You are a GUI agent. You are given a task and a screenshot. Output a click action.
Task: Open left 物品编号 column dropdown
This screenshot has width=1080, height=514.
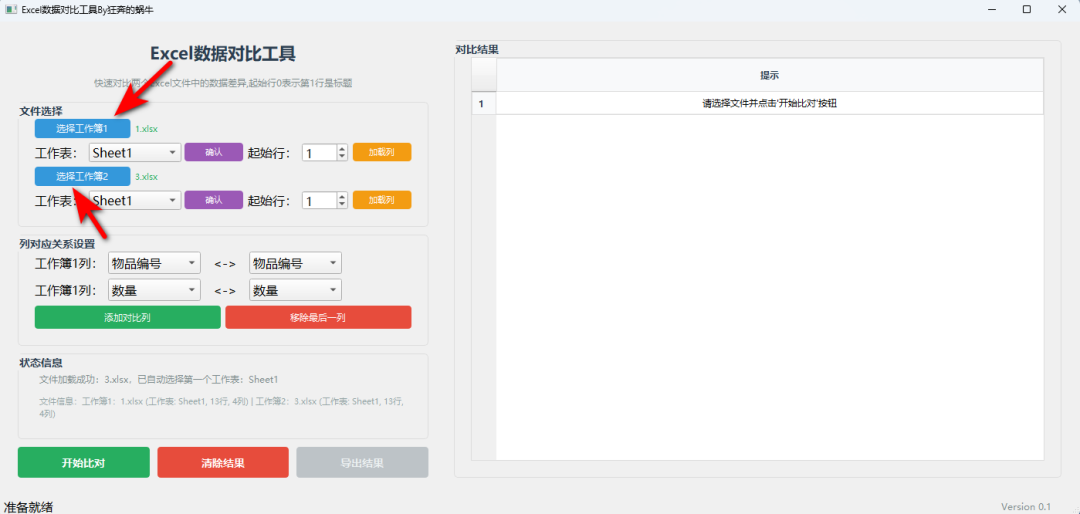[x=154, y=263]
